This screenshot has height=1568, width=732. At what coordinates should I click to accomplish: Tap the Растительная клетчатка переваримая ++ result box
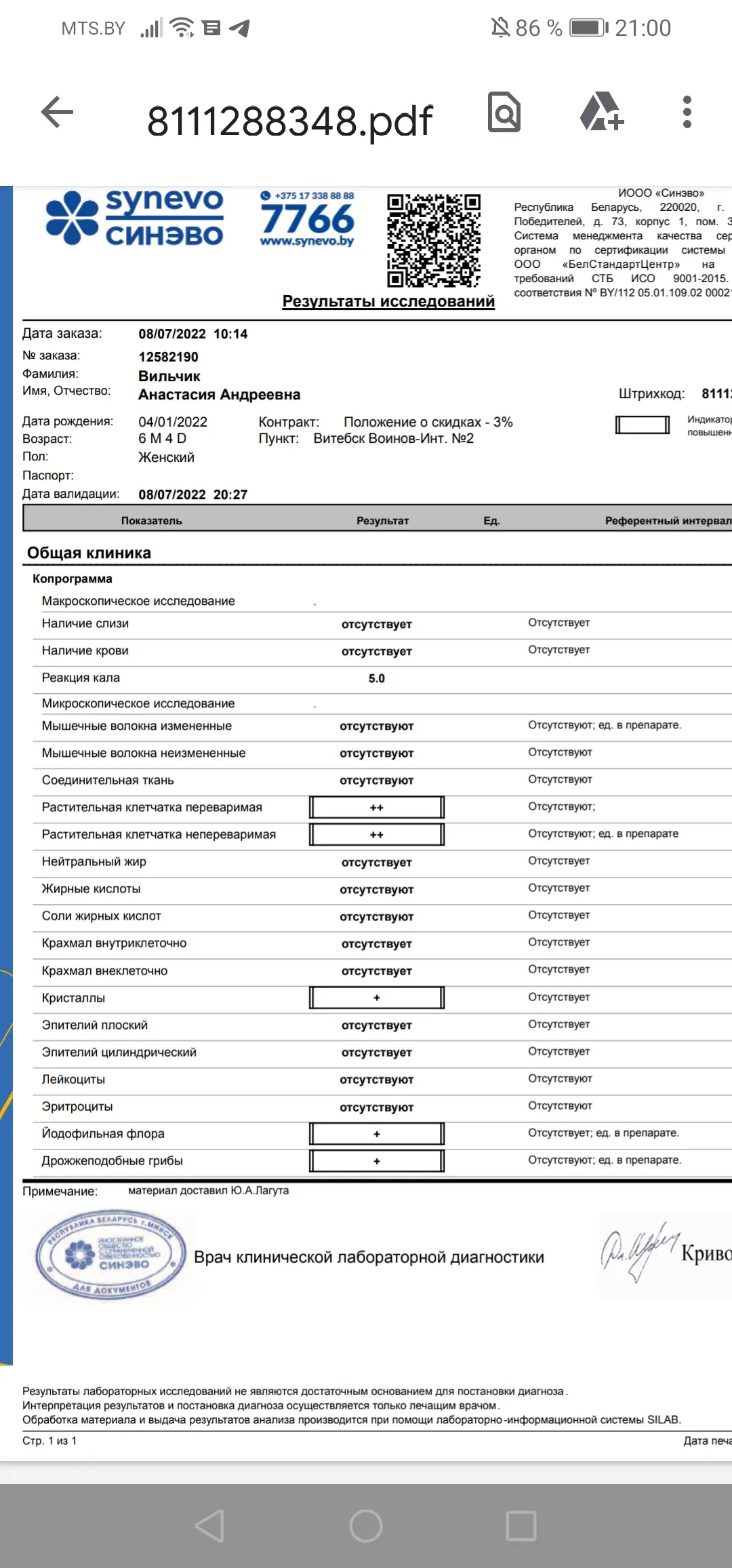pos(377,808)
